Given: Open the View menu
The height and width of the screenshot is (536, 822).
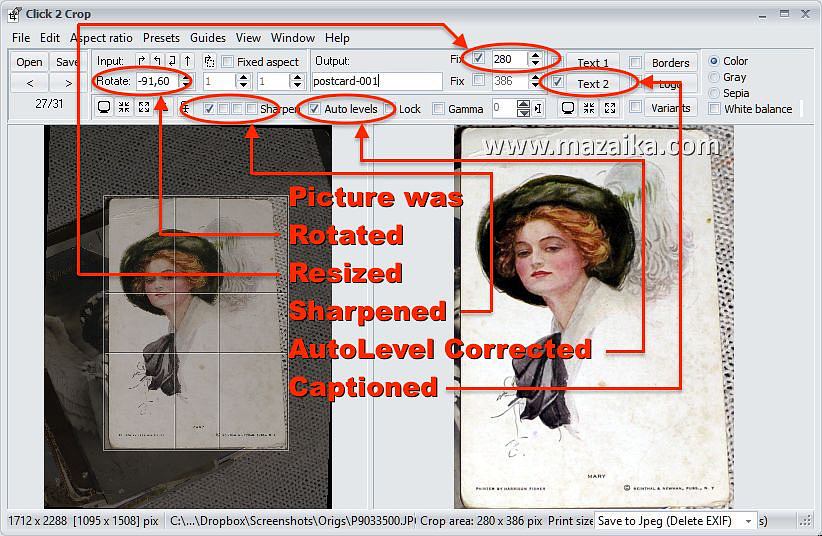Looking at the screenshot, I should (248, 38).
